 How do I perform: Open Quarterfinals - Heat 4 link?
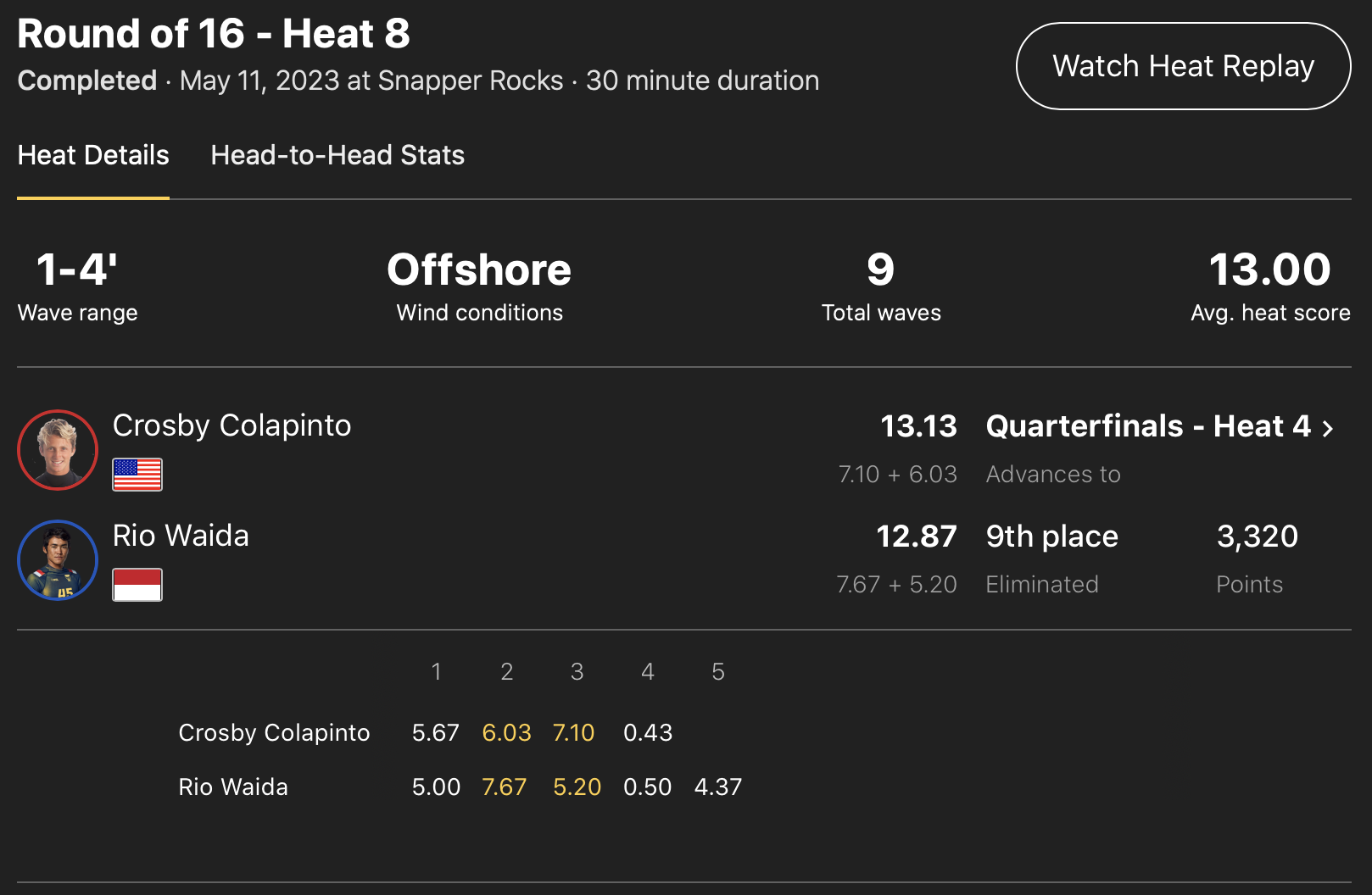click(x=1148, y=426)
